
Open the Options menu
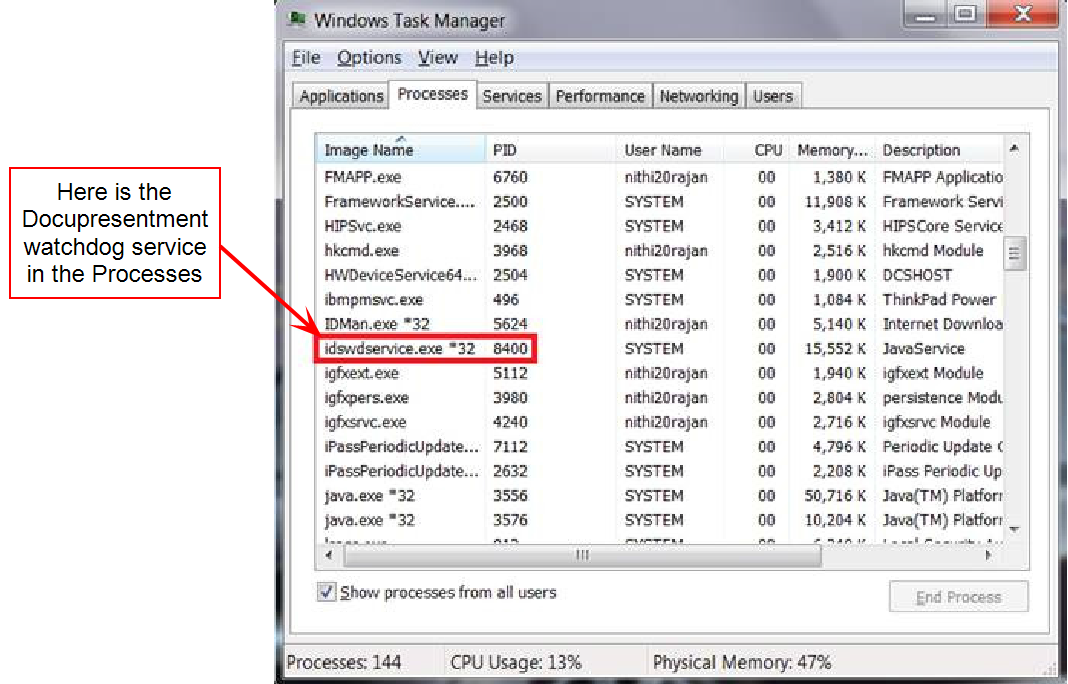369,58
